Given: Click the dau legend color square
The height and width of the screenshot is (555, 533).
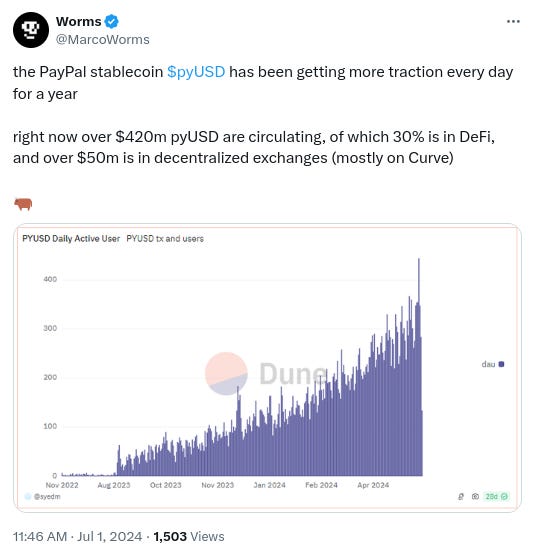Looking at the screenshot, I should click(501, 364).
